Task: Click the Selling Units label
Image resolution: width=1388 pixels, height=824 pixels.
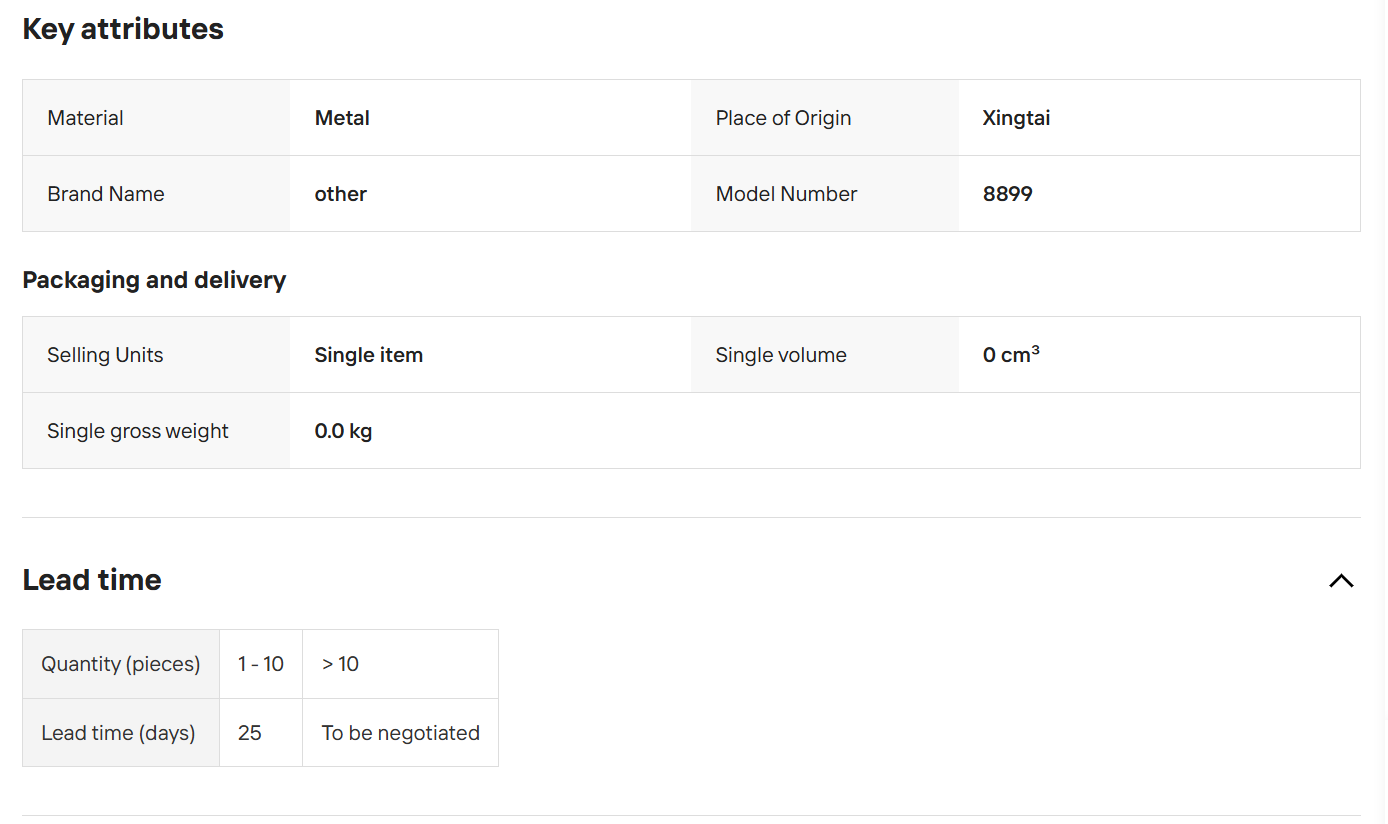Action: [x=105, y=355]
